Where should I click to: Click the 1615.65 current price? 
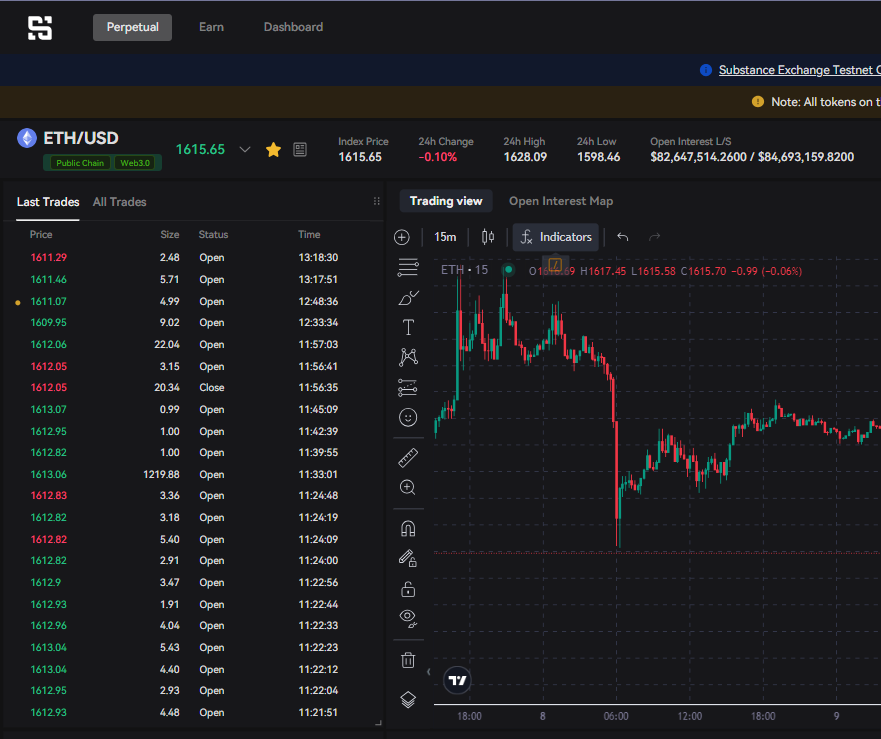[200, 149]
